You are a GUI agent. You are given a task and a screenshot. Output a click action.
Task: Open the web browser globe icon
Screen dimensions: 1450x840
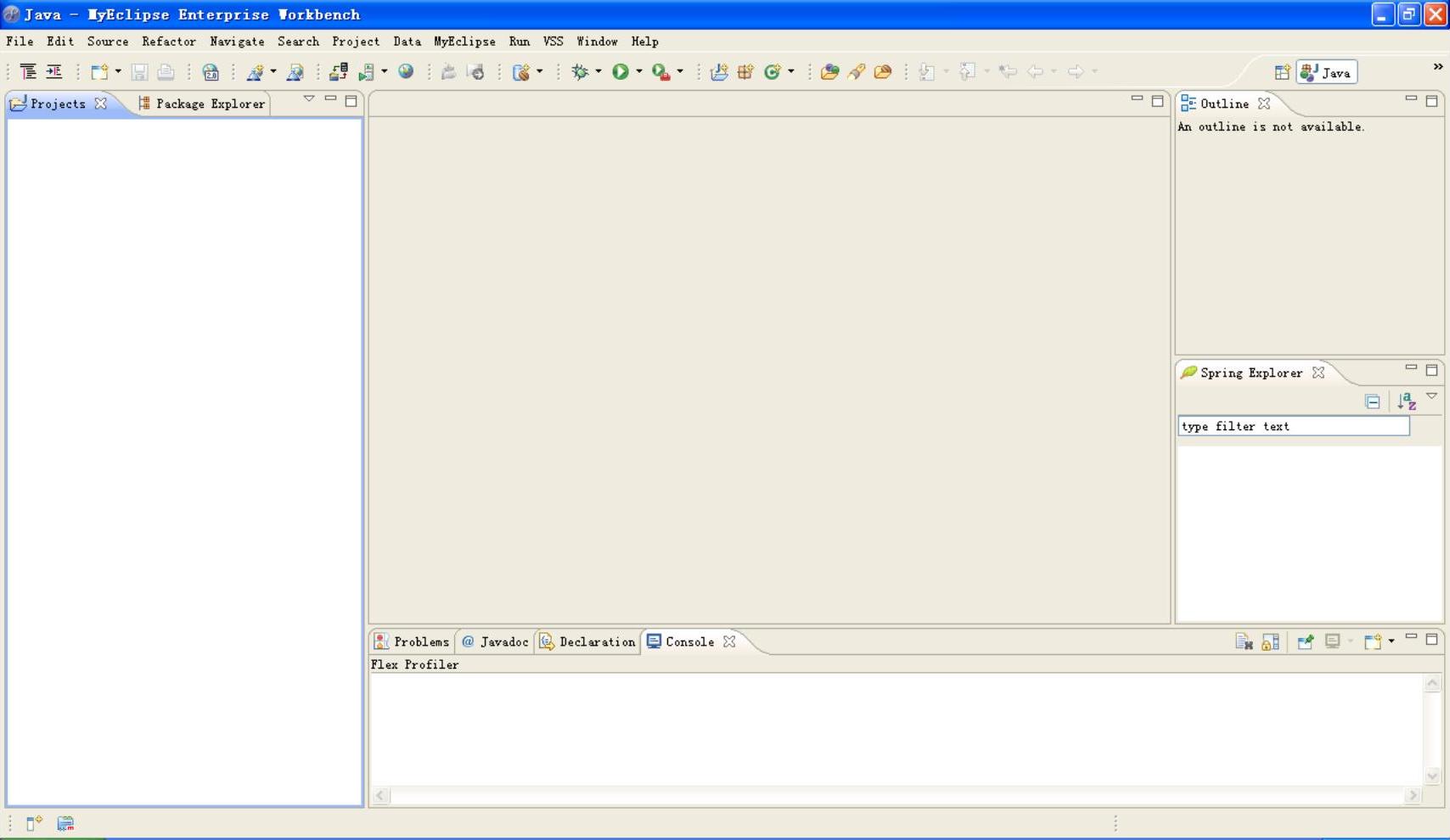coord(406,71)
